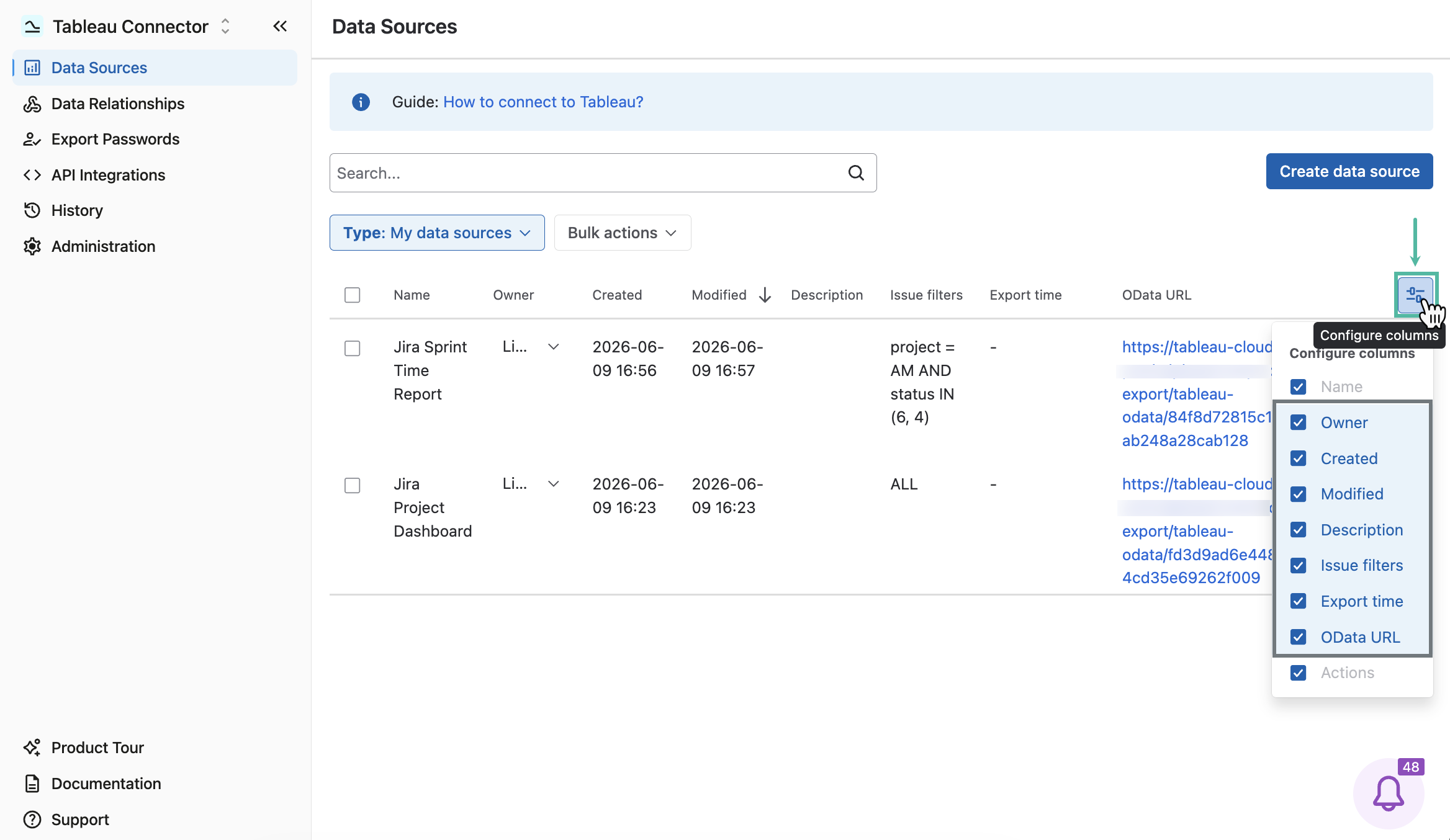Click the 2026-06-09 16:57 modified date
Viewport: 1450px width, 840px height.
(727, 359)
